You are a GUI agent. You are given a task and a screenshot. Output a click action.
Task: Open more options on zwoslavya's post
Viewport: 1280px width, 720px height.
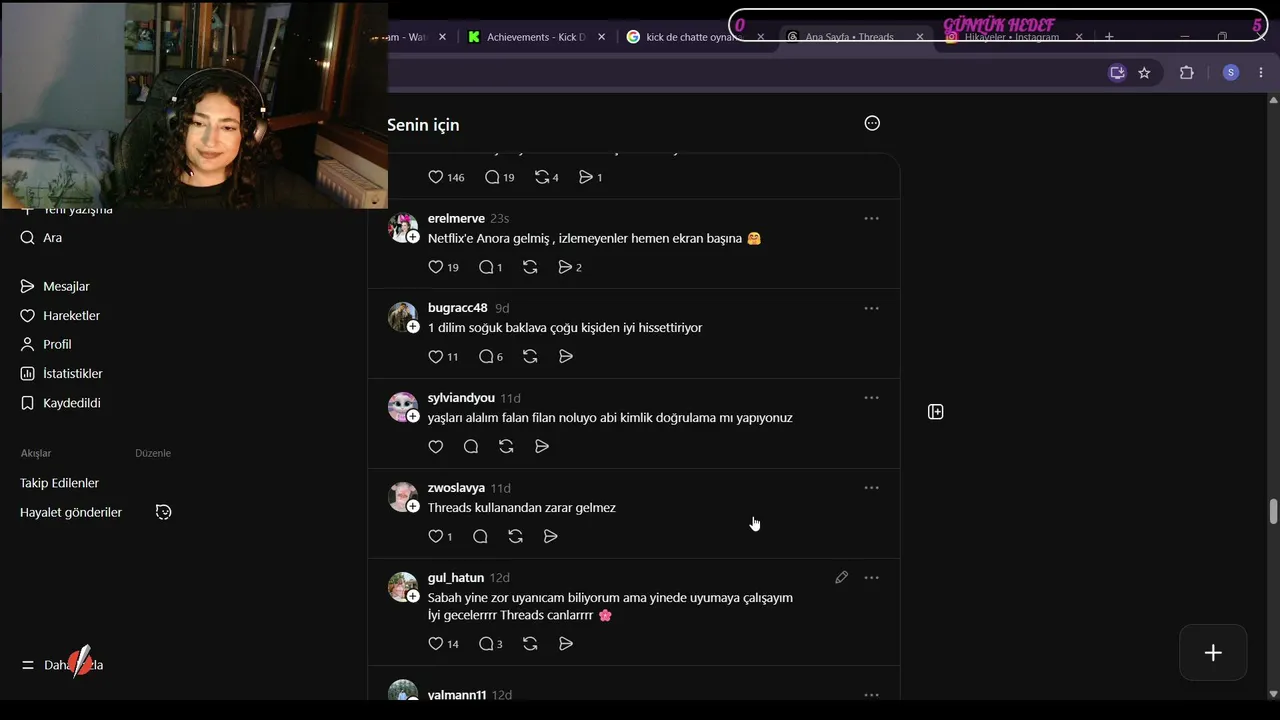872,488
